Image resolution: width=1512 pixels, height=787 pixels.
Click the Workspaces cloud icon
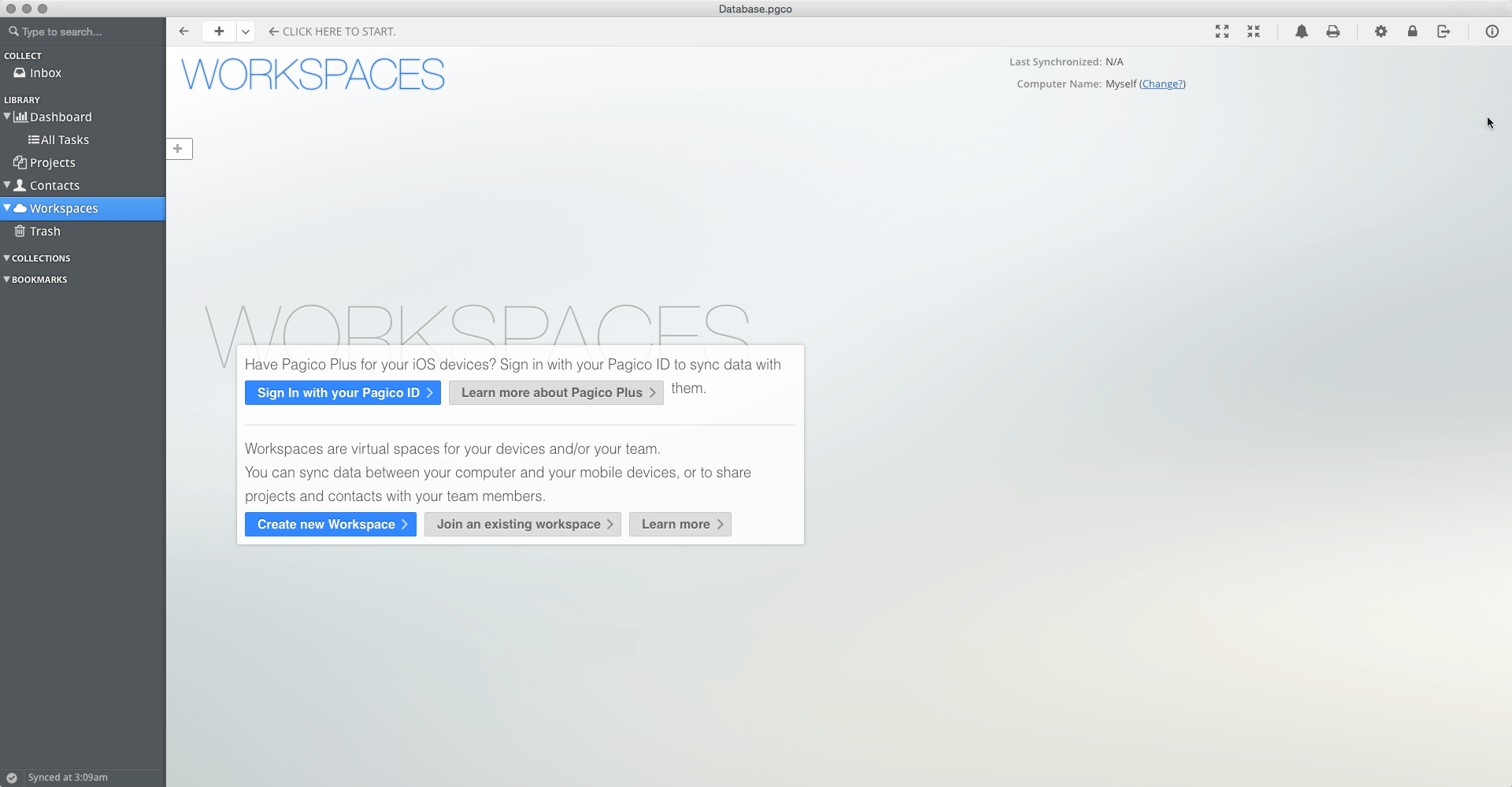click(x=20, y=209)
